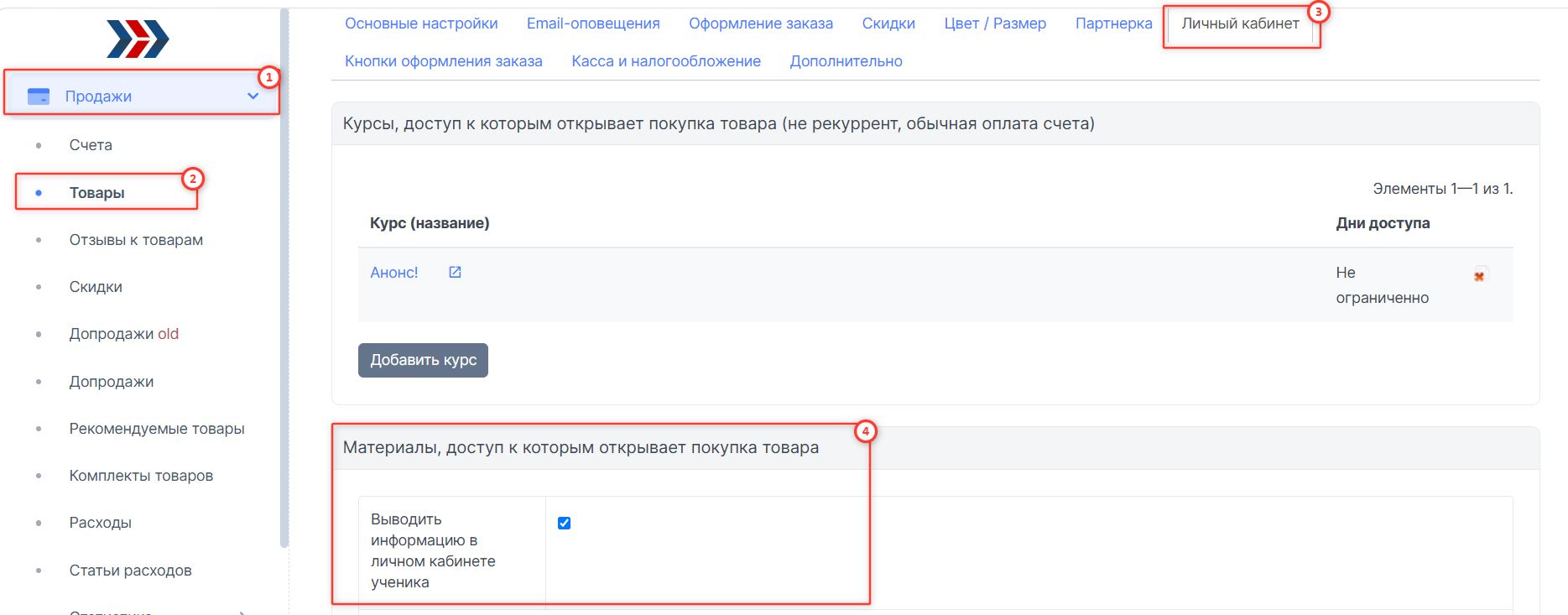Click the Продажи card icon
Image resolution: width=1568 pixels, height=615 pixels.
point(39,96)
